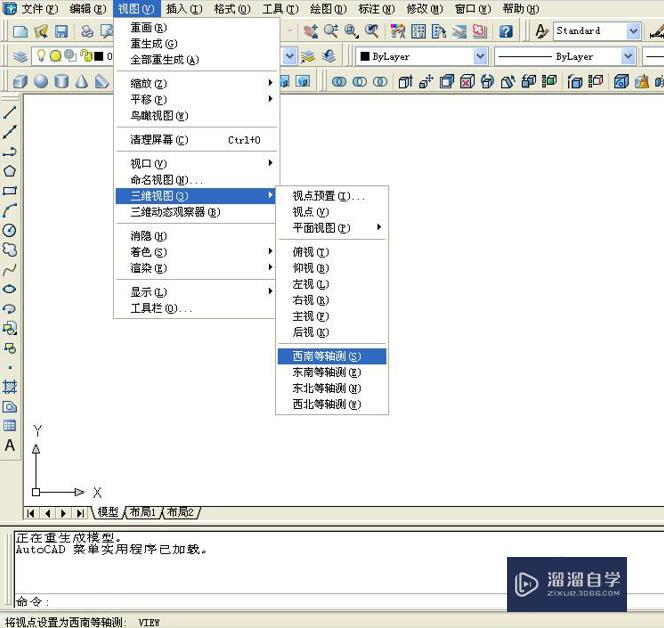Toggle layer freeze sun icon

pos(55,56)
